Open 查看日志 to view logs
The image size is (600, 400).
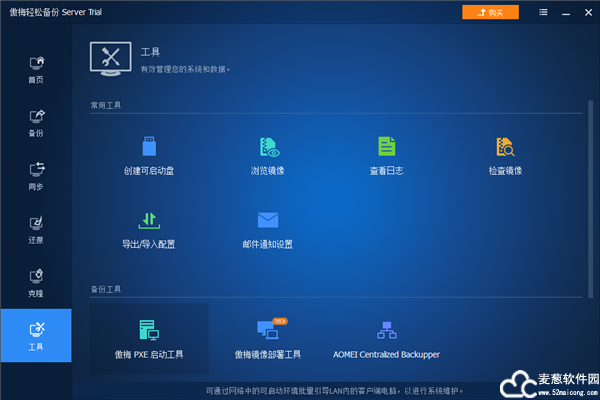[386, 156]
